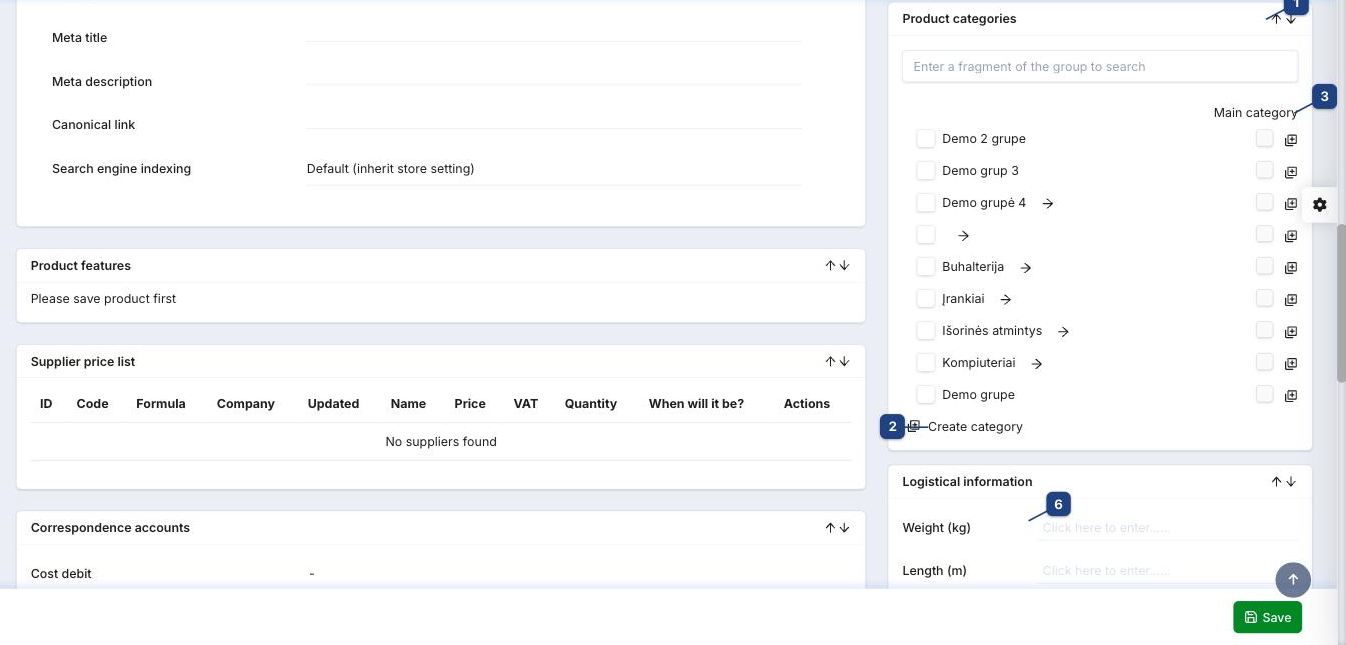Save the product with the Save button
Viewport: 1346px width, 645px height.
1267,617
